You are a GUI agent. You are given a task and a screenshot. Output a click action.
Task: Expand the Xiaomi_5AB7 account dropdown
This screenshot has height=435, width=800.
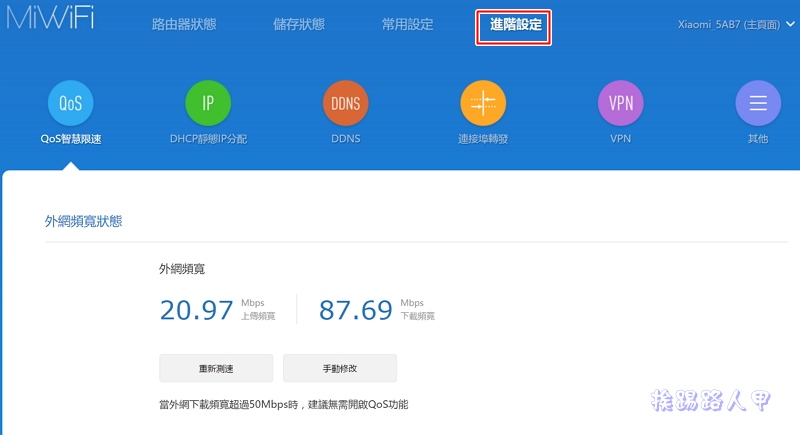[736, 24]
